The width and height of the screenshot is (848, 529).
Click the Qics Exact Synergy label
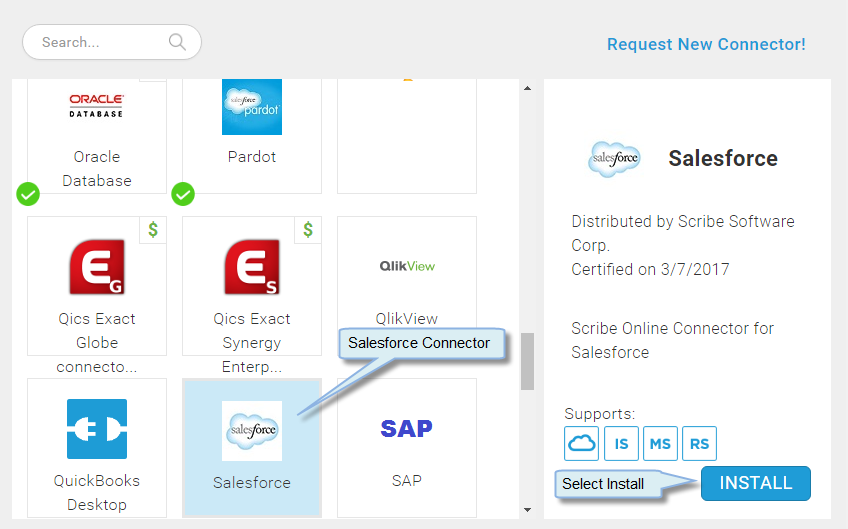252,342
